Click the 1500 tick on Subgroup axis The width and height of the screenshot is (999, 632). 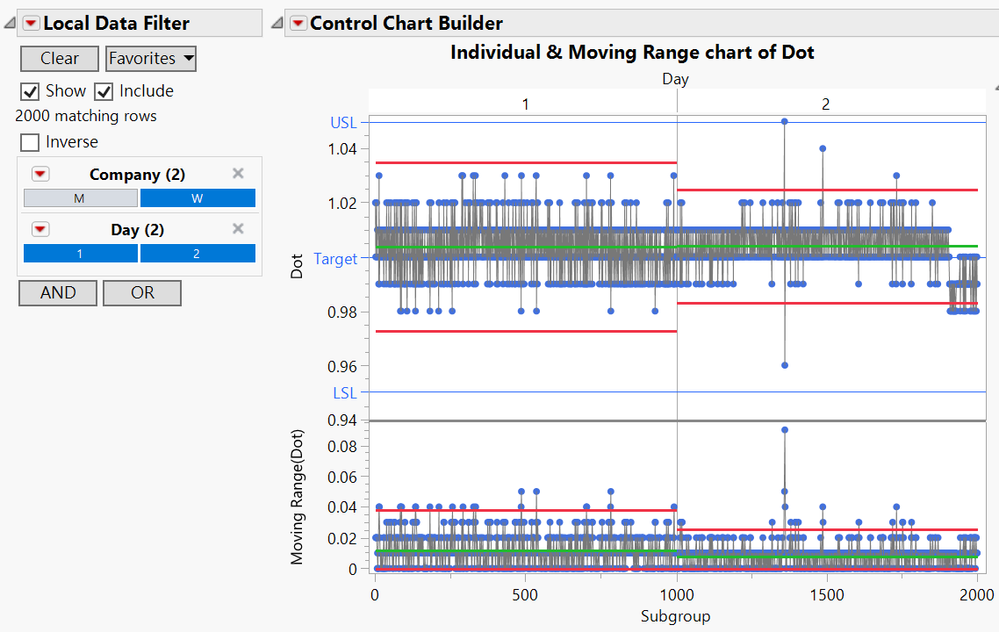point(827,595)
